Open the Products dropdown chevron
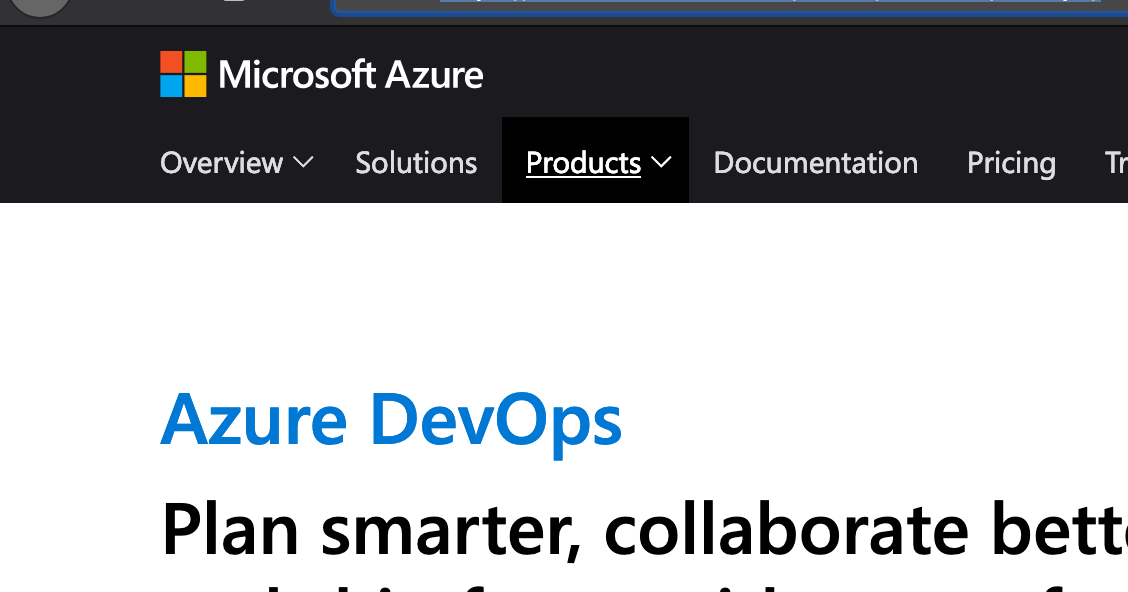This screenshot has width=1128, height=592. point(660,162)
